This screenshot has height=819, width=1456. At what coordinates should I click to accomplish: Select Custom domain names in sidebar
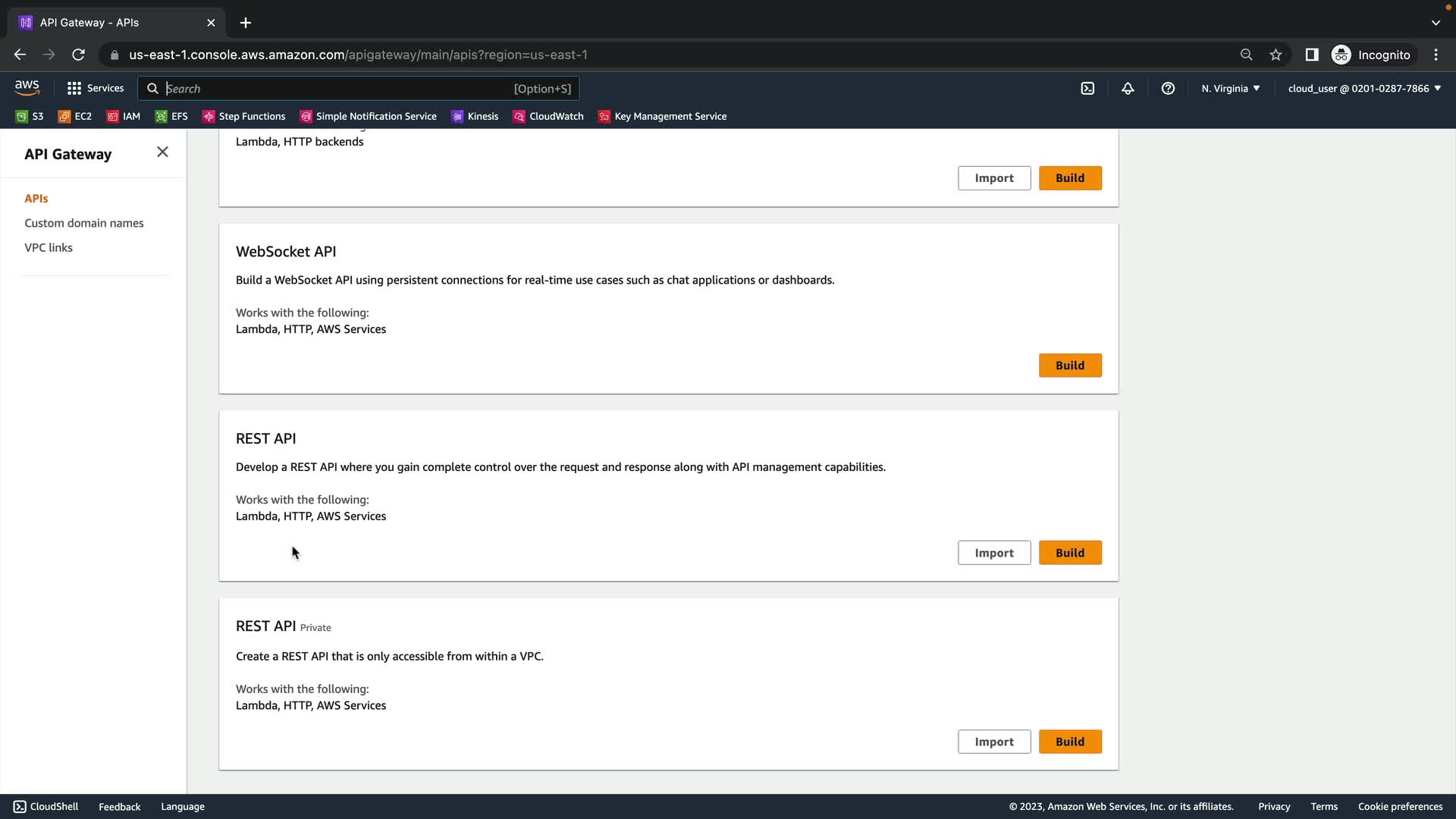pyautogui.click(x=84, y=223)
